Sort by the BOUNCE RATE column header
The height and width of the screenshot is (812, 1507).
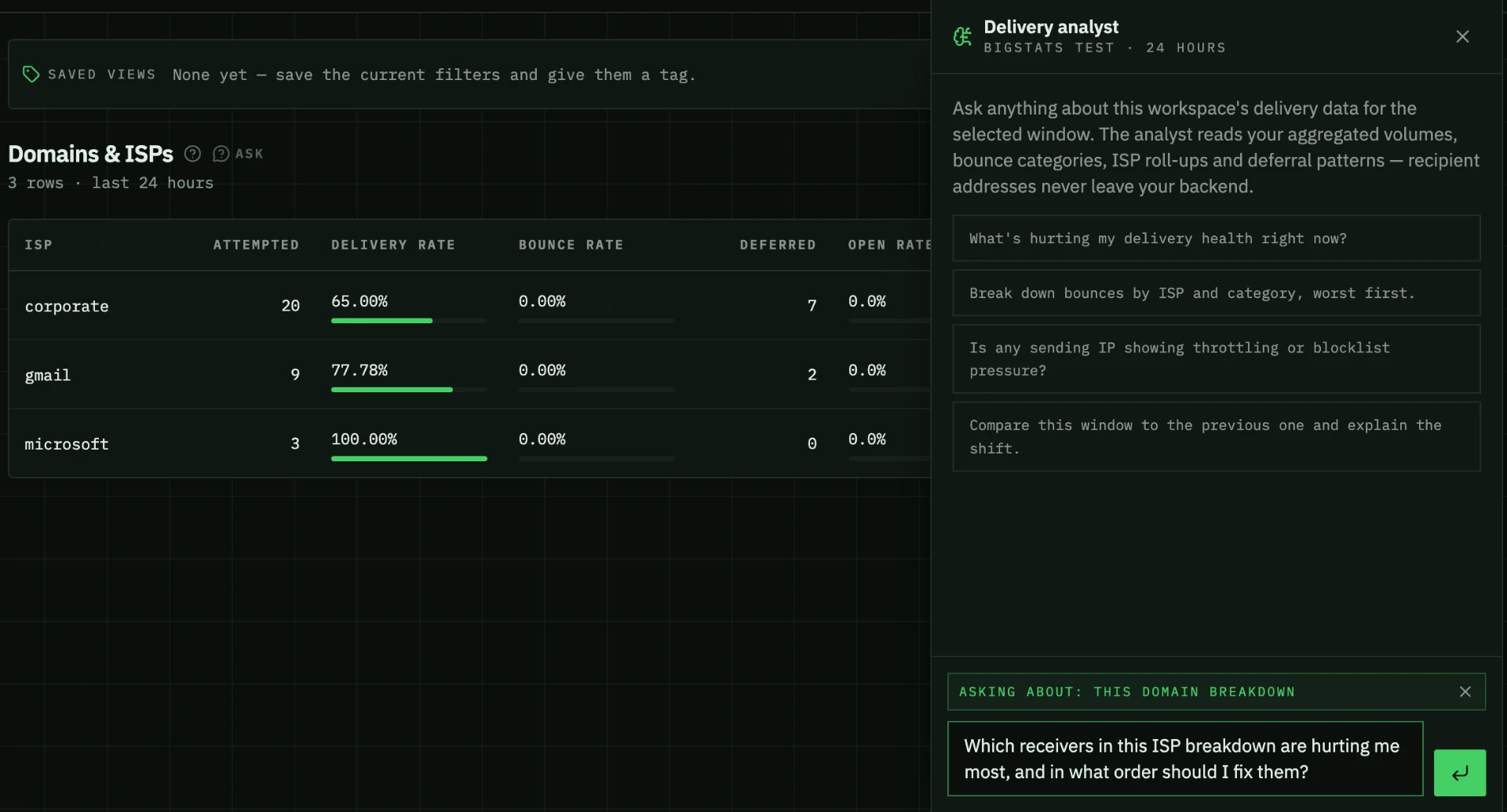[571, 245]
